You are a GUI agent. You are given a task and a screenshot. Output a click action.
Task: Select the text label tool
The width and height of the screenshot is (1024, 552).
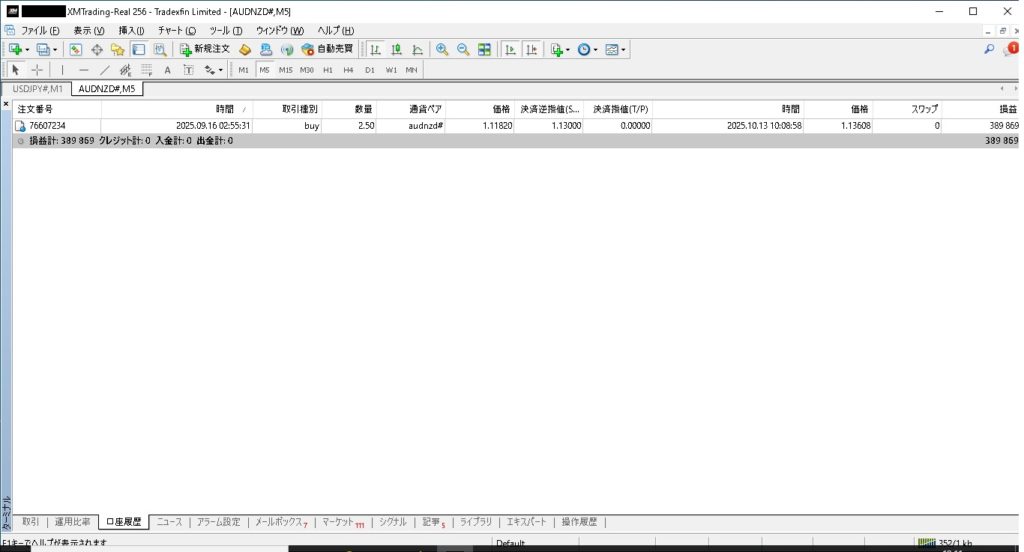click(x=167, y=70)
